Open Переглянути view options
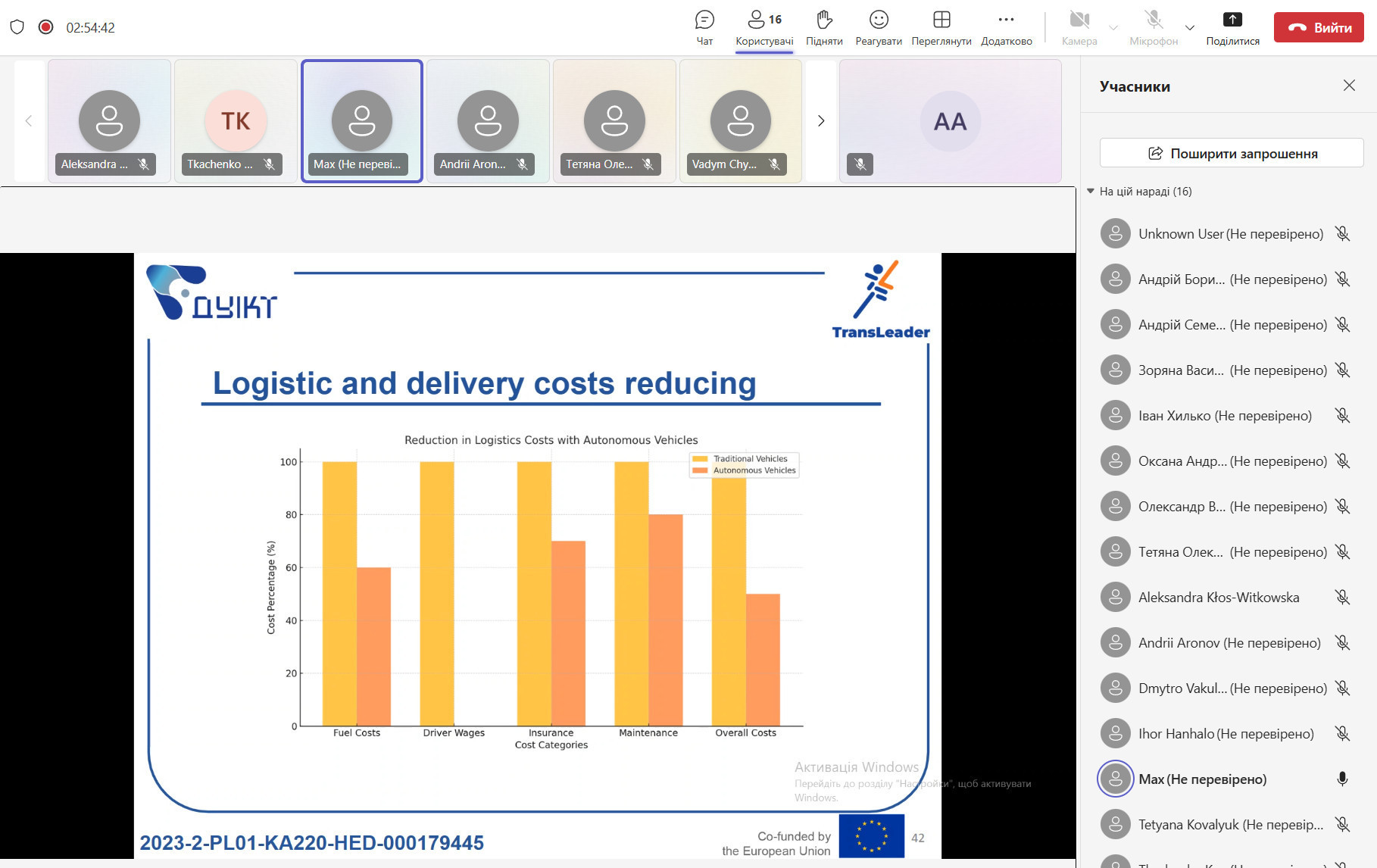 [x=941, y=27]
